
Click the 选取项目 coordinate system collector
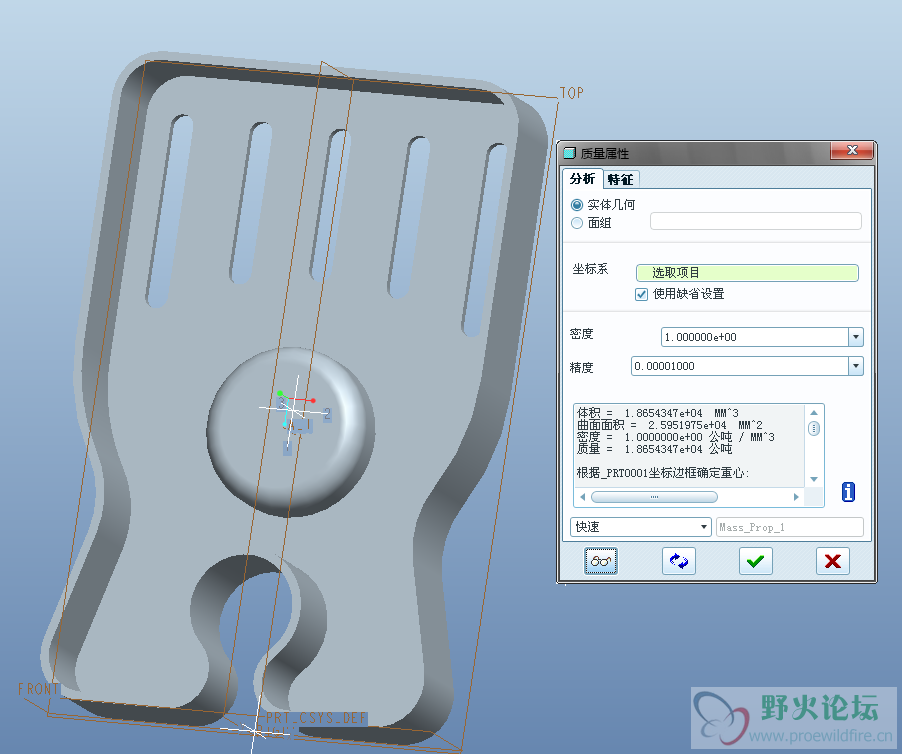747,273
